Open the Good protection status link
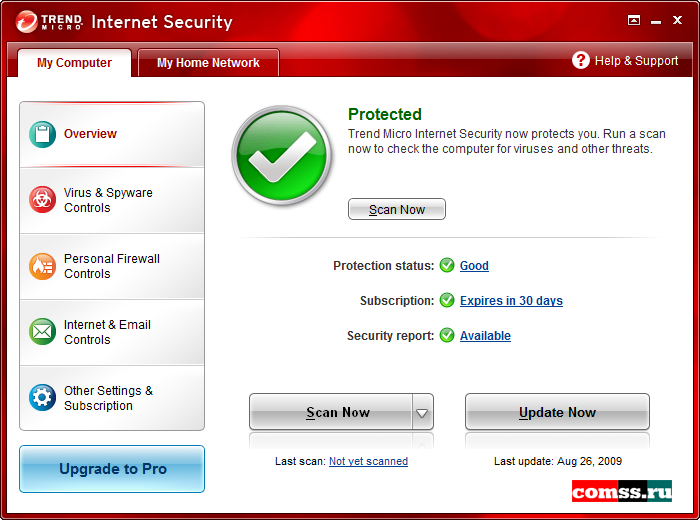Image resolution: width=700 pixels, height=520 pixels. point(474,266)
